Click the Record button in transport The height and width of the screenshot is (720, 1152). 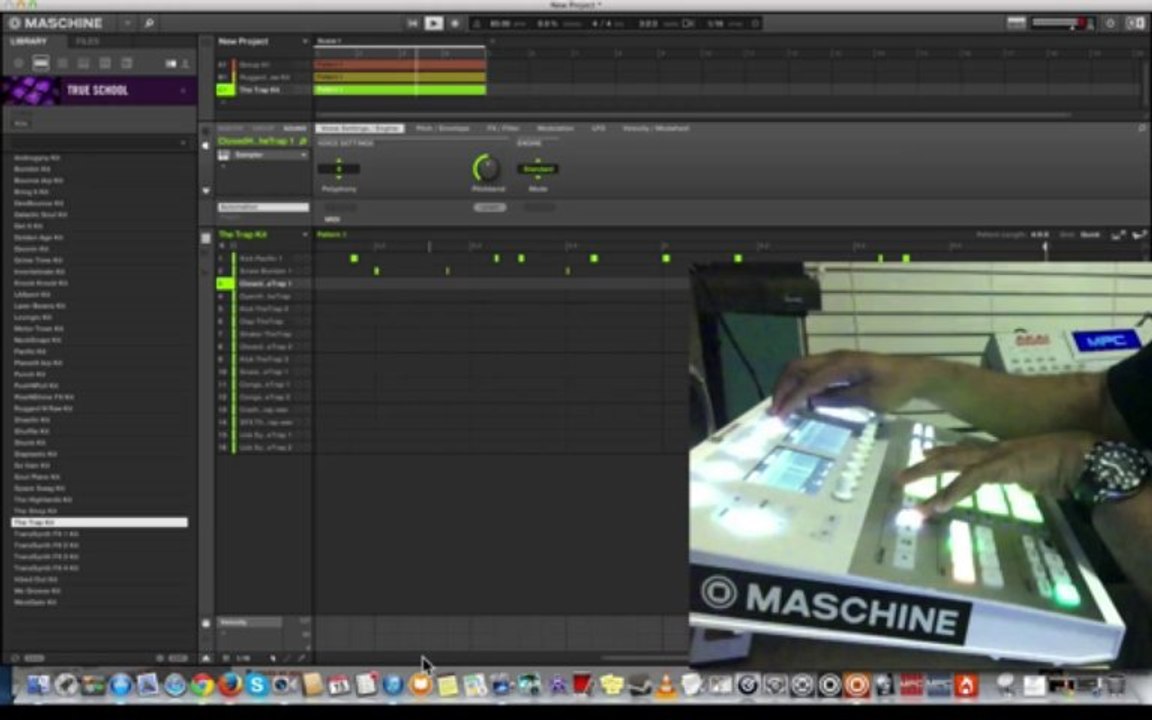pyautogui.click(x=455, y=24)
